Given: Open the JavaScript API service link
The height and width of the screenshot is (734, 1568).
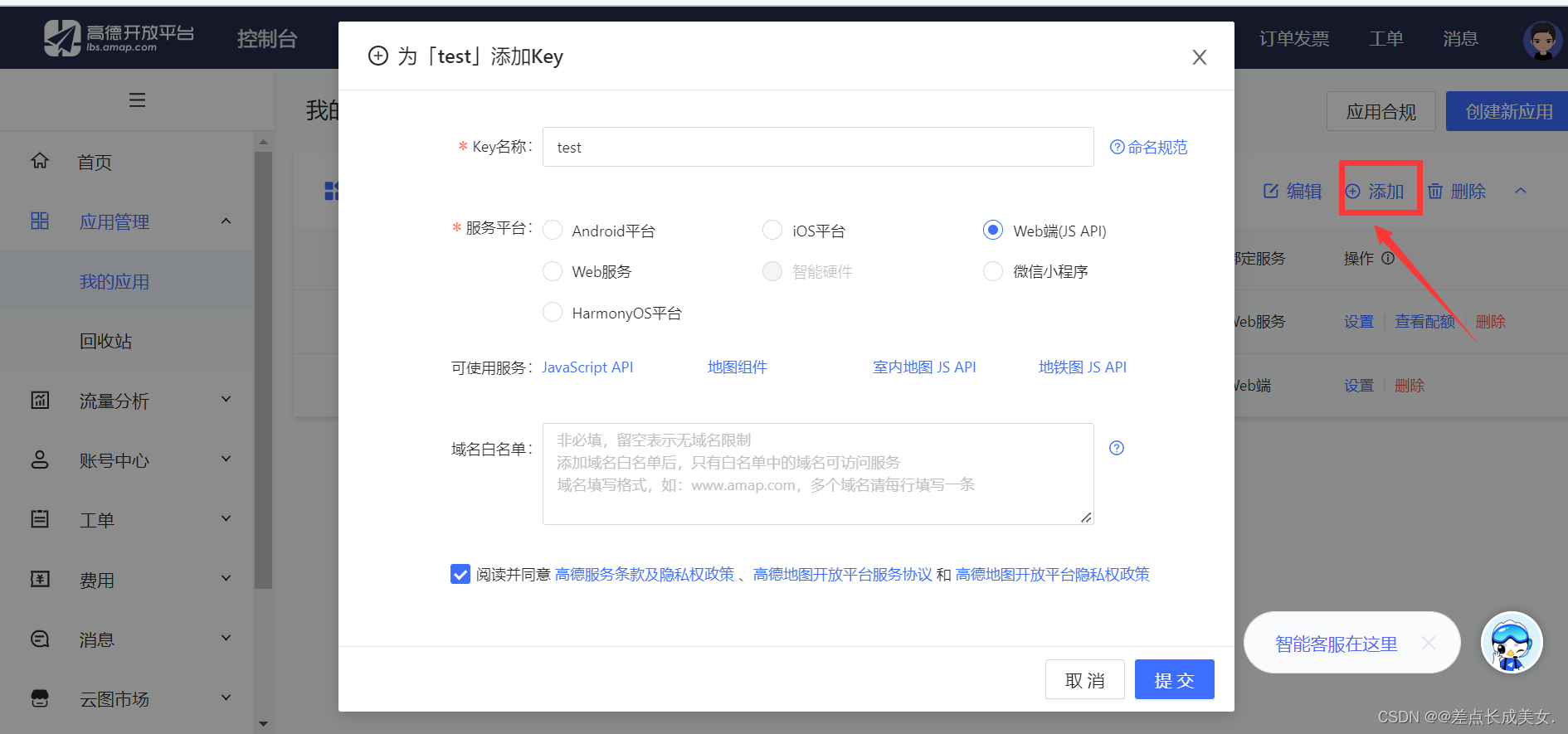Looking at the screenshot, I should click(587, 367).
